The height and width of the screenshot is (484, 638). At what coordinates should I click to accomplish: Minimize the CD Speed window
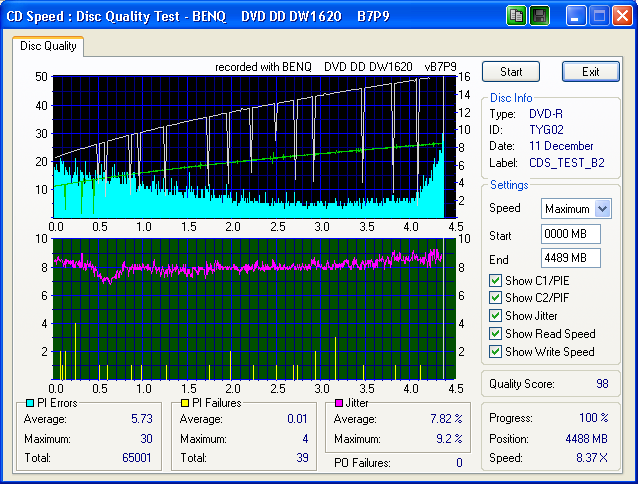[576, 16]
